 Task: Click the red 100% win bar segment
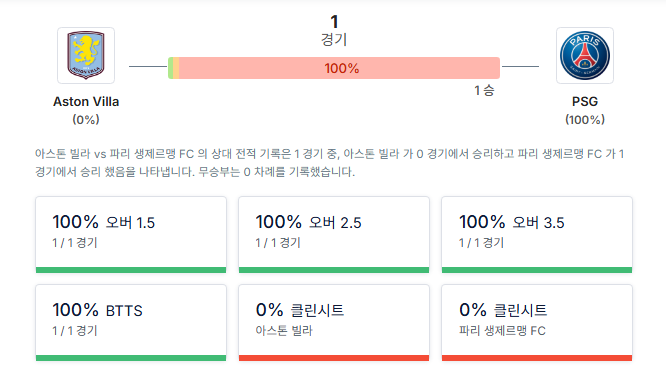point(339,68)
